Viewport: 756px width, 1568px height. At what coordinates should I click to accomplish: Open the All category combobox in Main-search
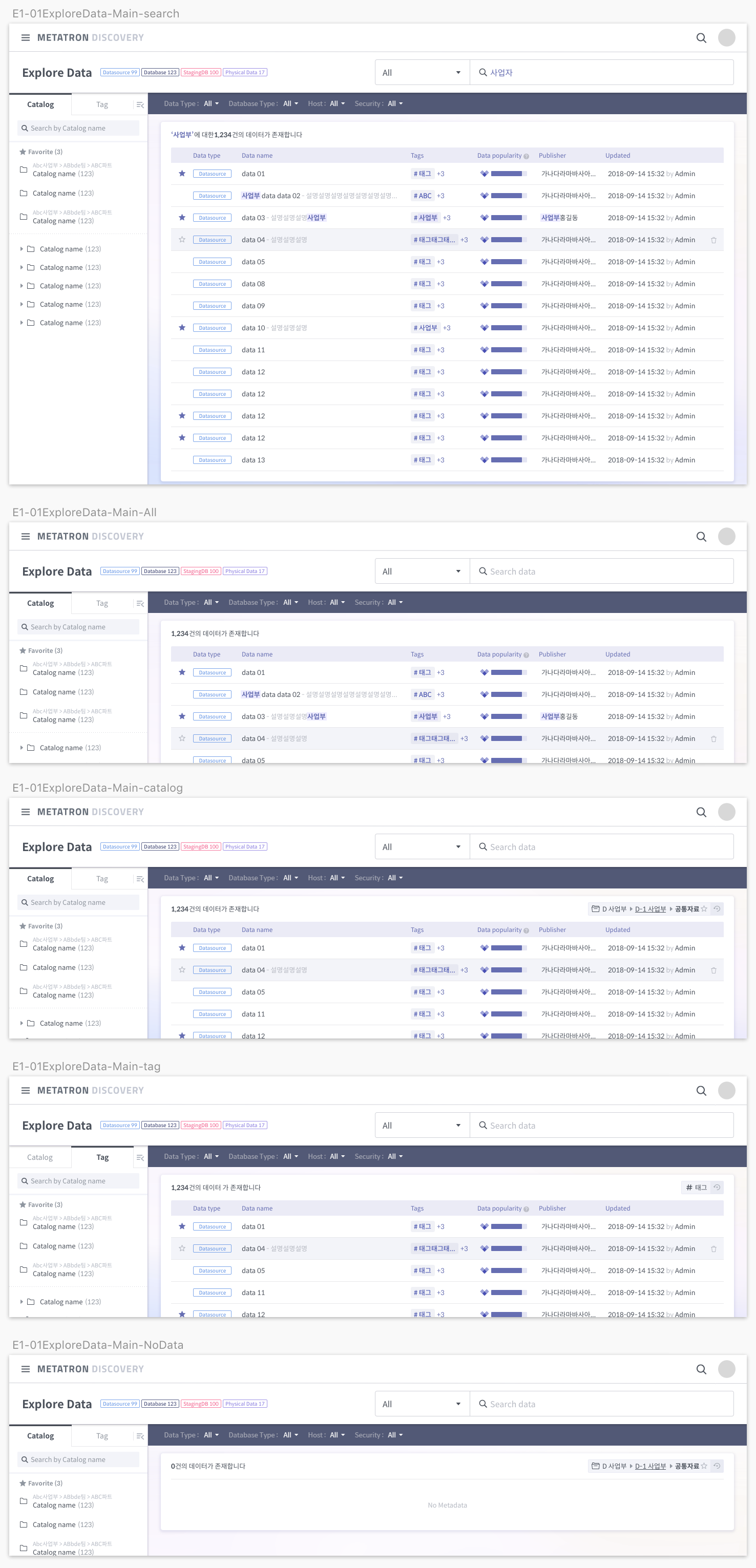coord(422,72)
